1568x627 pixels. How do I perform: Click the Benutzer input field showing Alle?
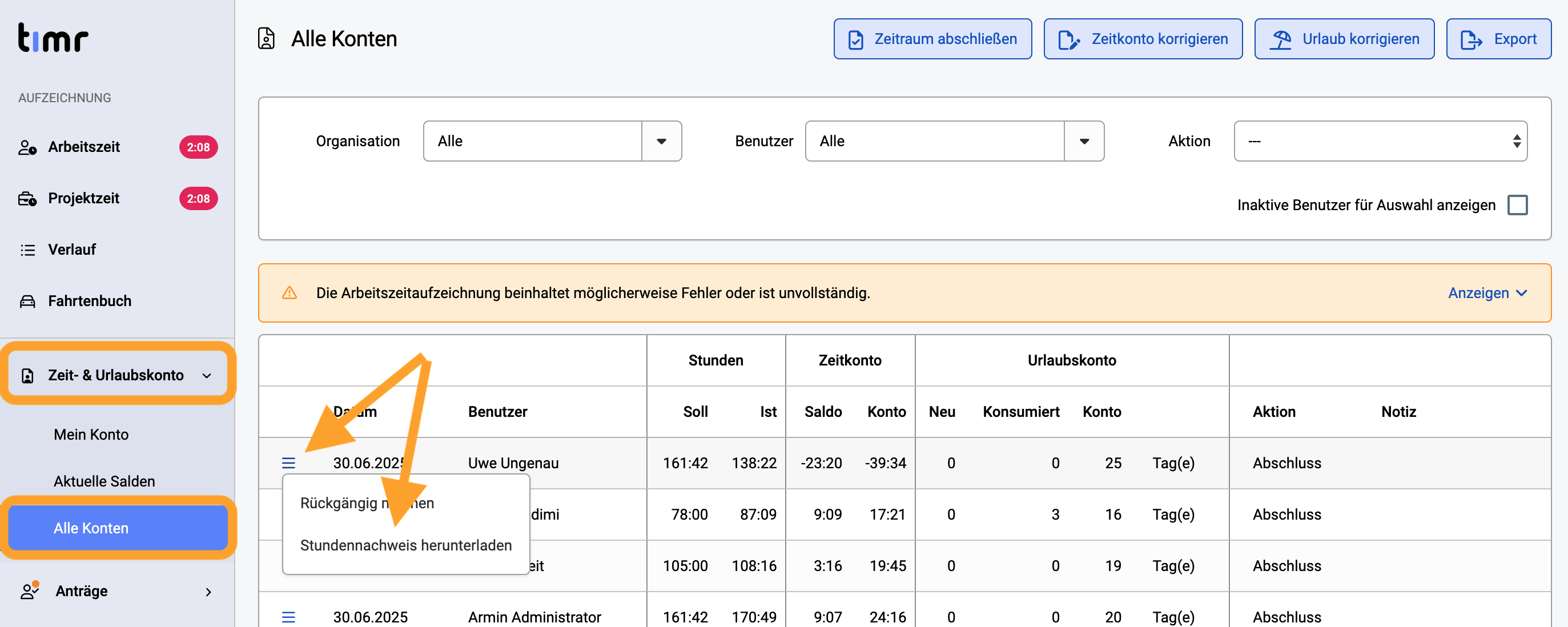point(935,141)
